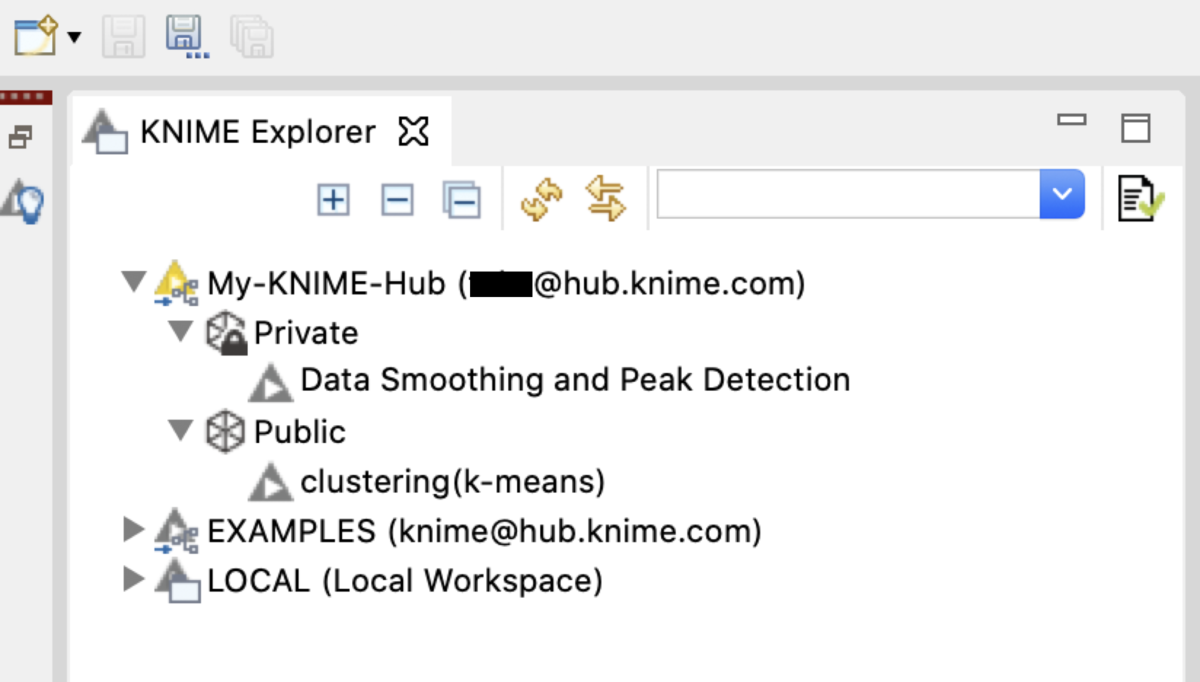Click the Save icon in toolbar

pyautogui.click(x=126, y=38)
